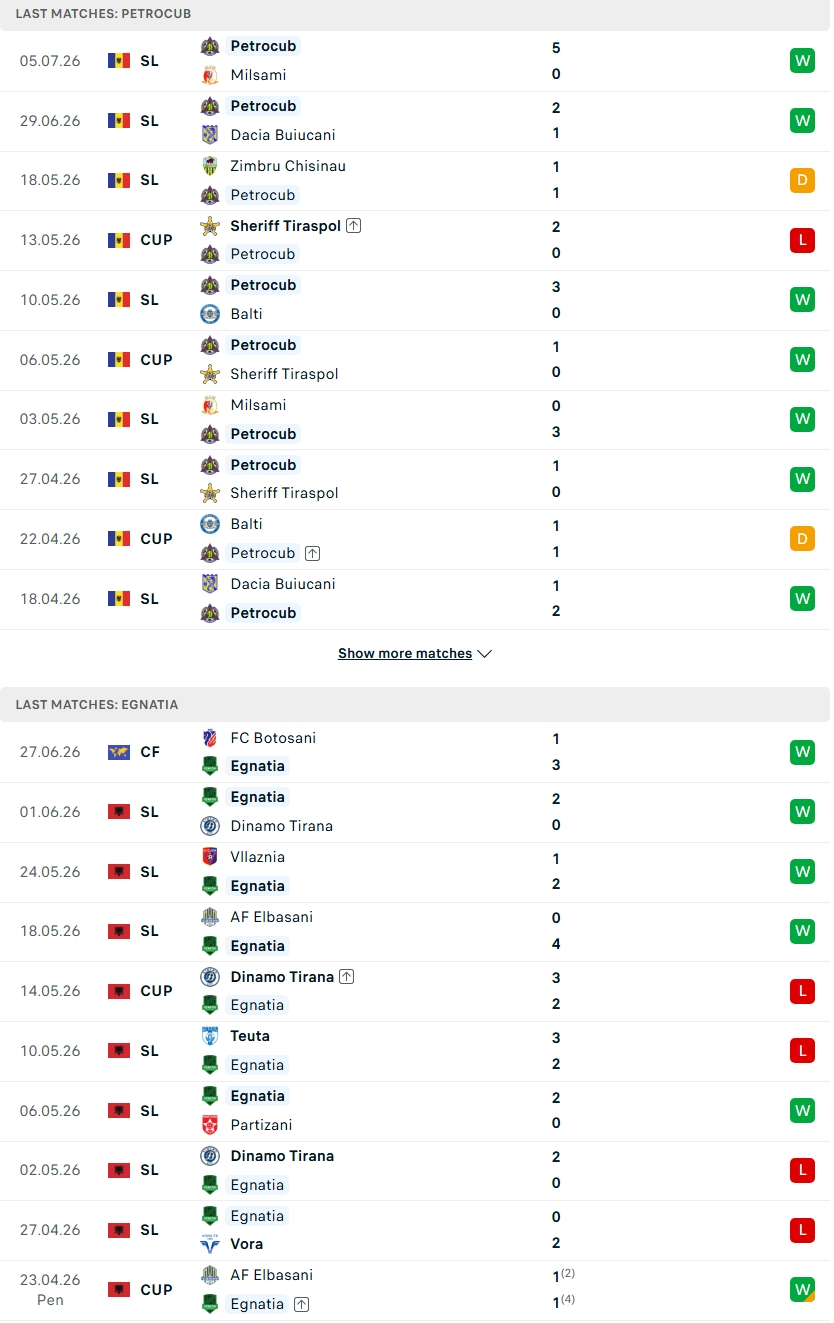Click the Sheriff Tiraspol star logo on 13.05.26
834x1323 pixels.
coord(210,226)
